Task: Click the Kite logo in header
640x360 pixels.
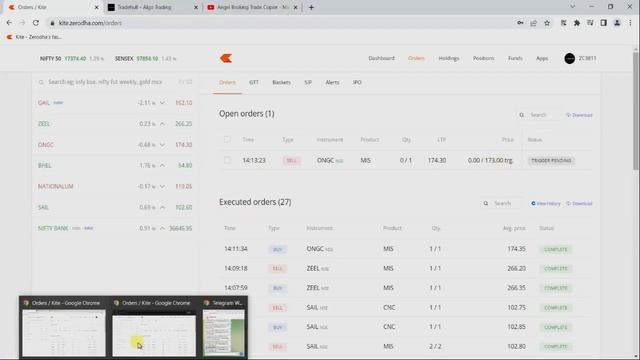Action: [x=226, y=58]
